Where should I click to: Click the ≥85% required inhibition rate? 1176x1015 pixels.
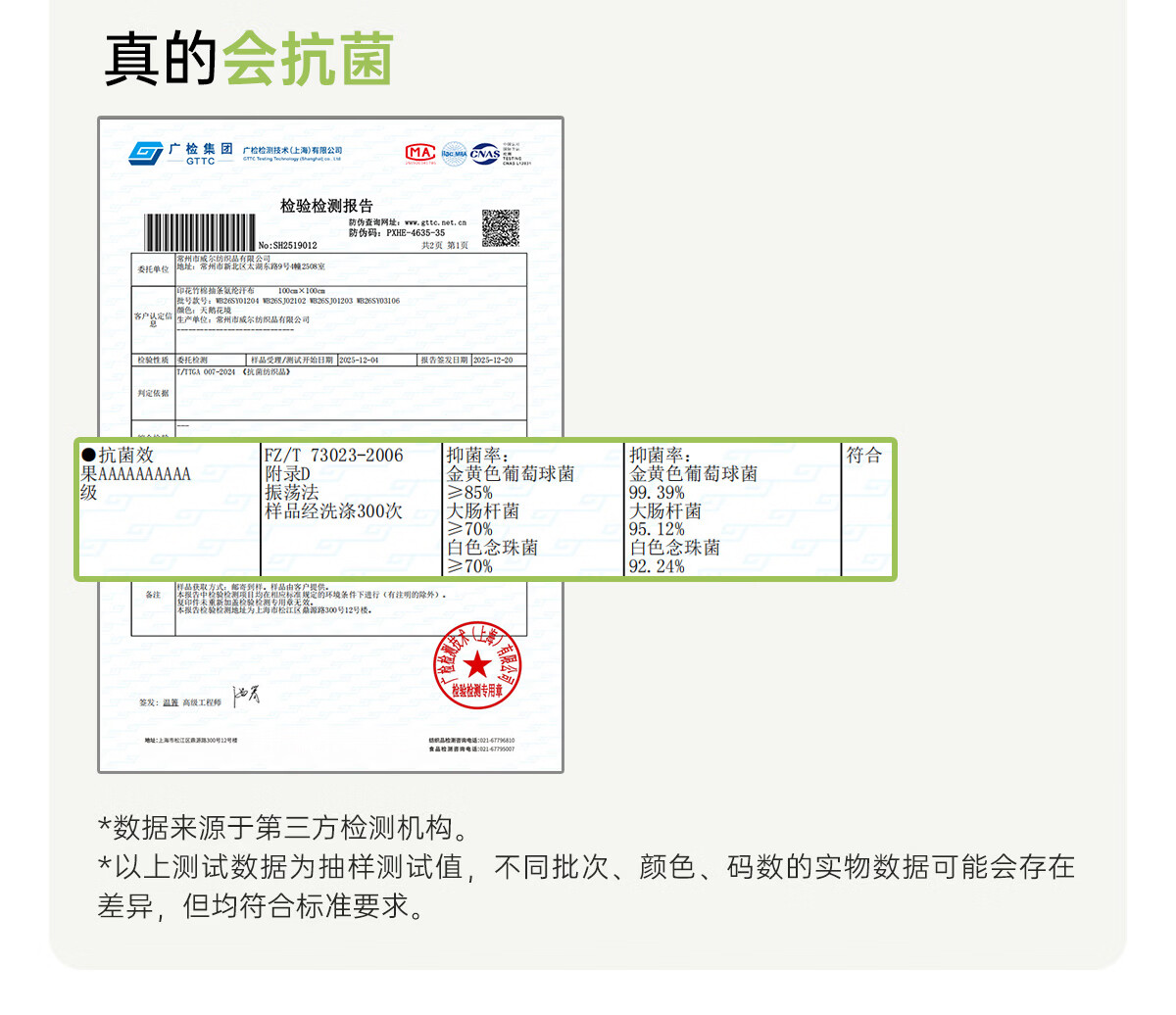(x=470, y=493)
